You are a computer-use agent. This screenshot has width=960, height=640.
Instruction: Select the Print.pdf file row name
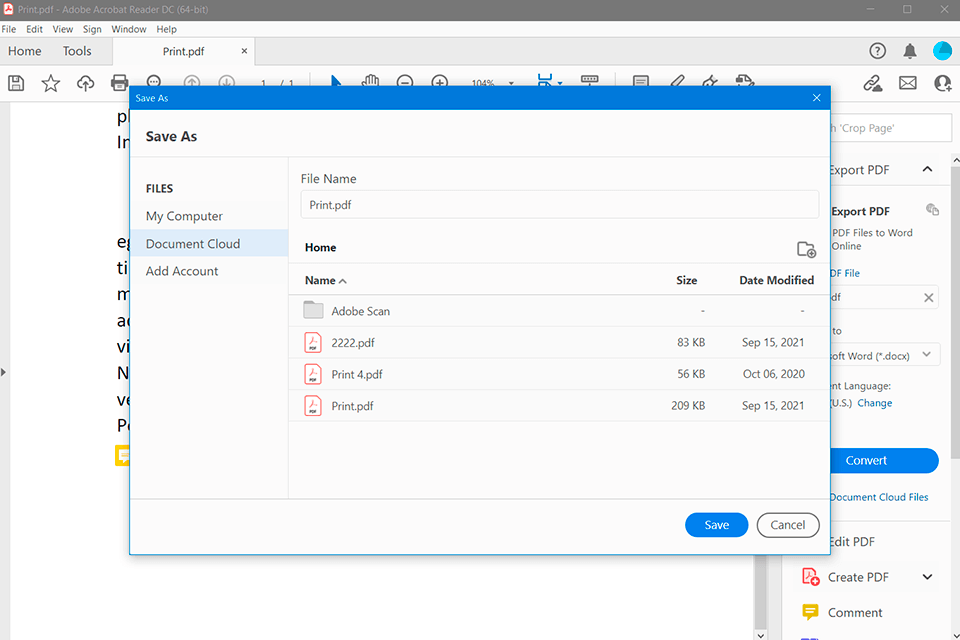click(352, 405)
